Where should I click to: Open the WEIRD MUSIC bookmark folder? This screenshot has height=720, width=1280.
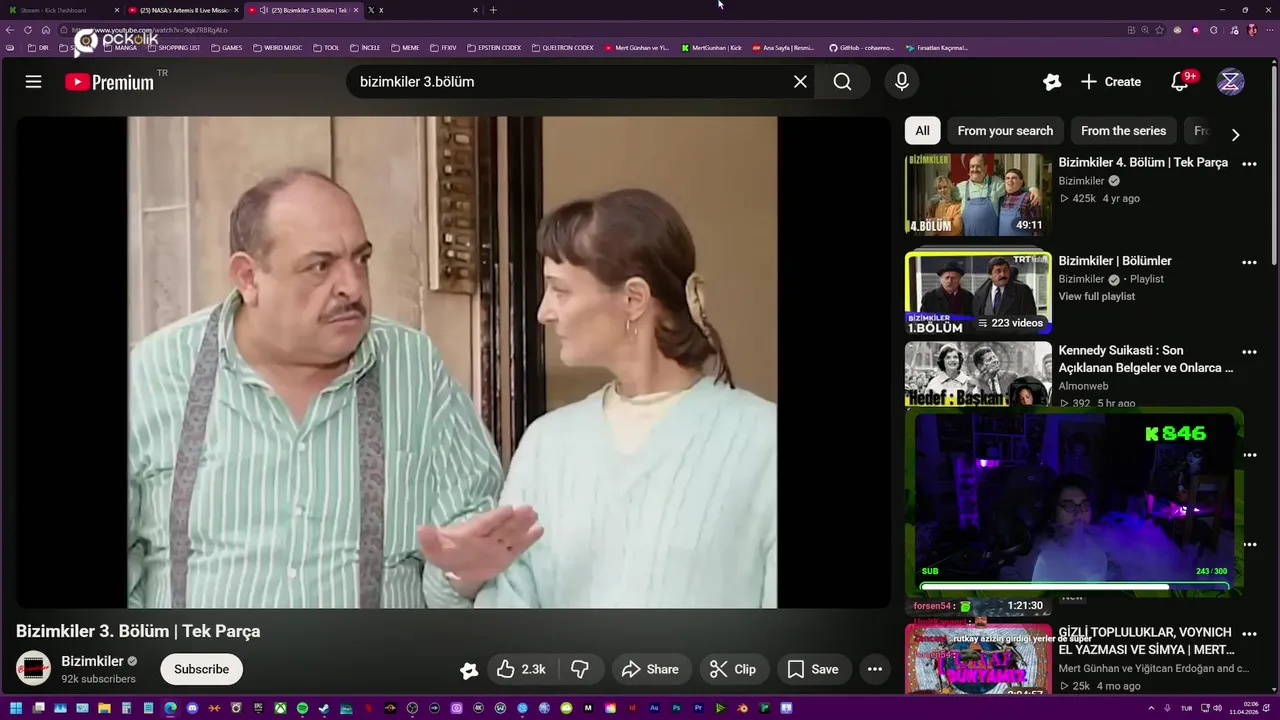coord(277,47)
